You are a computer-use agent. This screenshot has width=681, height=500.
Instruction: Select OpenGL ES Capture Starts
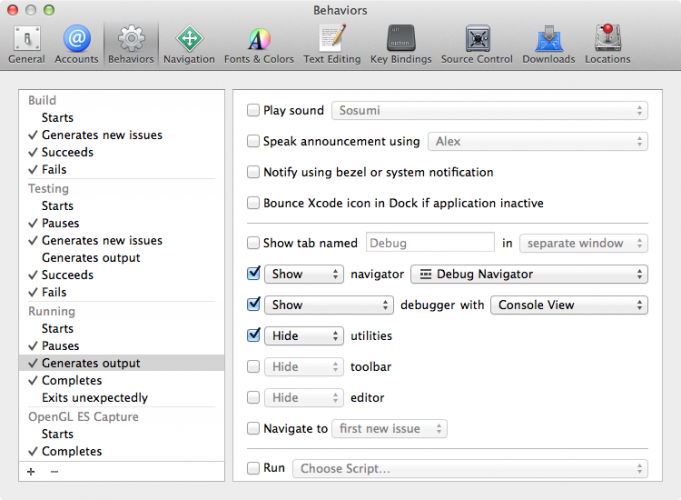click(x=122, y=434)
